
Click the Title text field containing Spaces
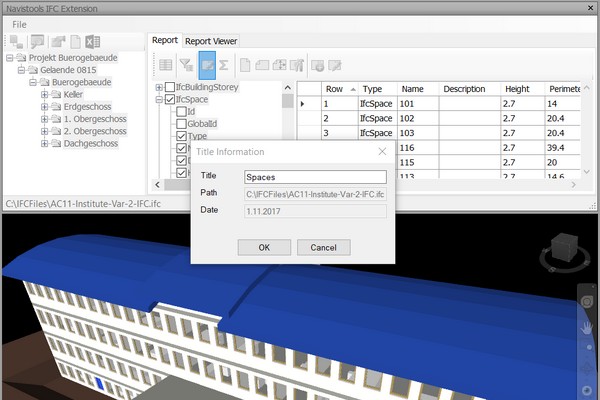[x=315, y=177]
